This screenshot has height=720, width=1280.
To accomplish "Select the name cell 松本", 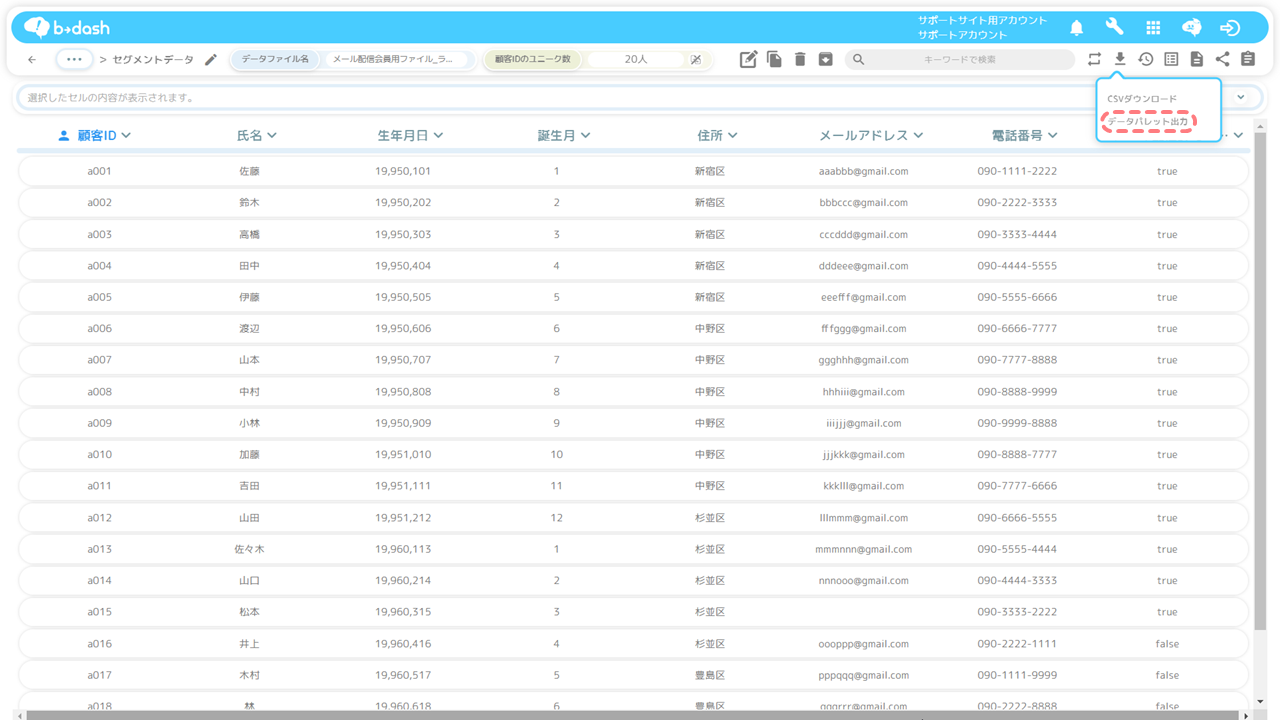I will point(249,612).
